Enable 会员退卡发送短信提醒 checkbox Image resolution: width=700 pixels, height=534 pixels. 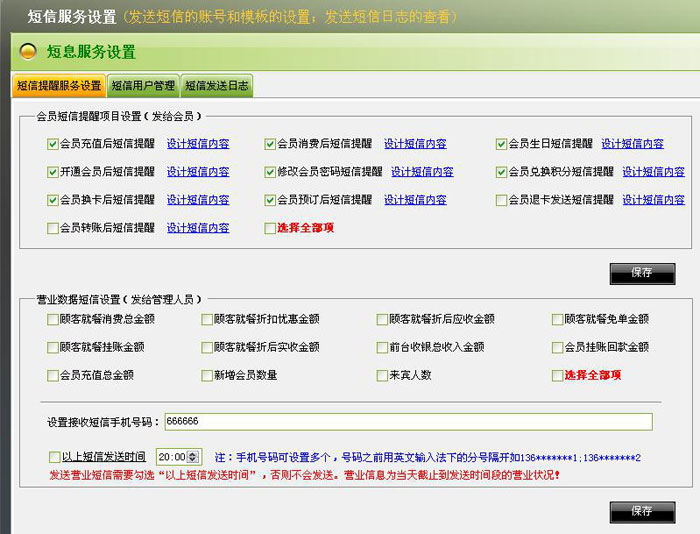(x=502, y=200)
